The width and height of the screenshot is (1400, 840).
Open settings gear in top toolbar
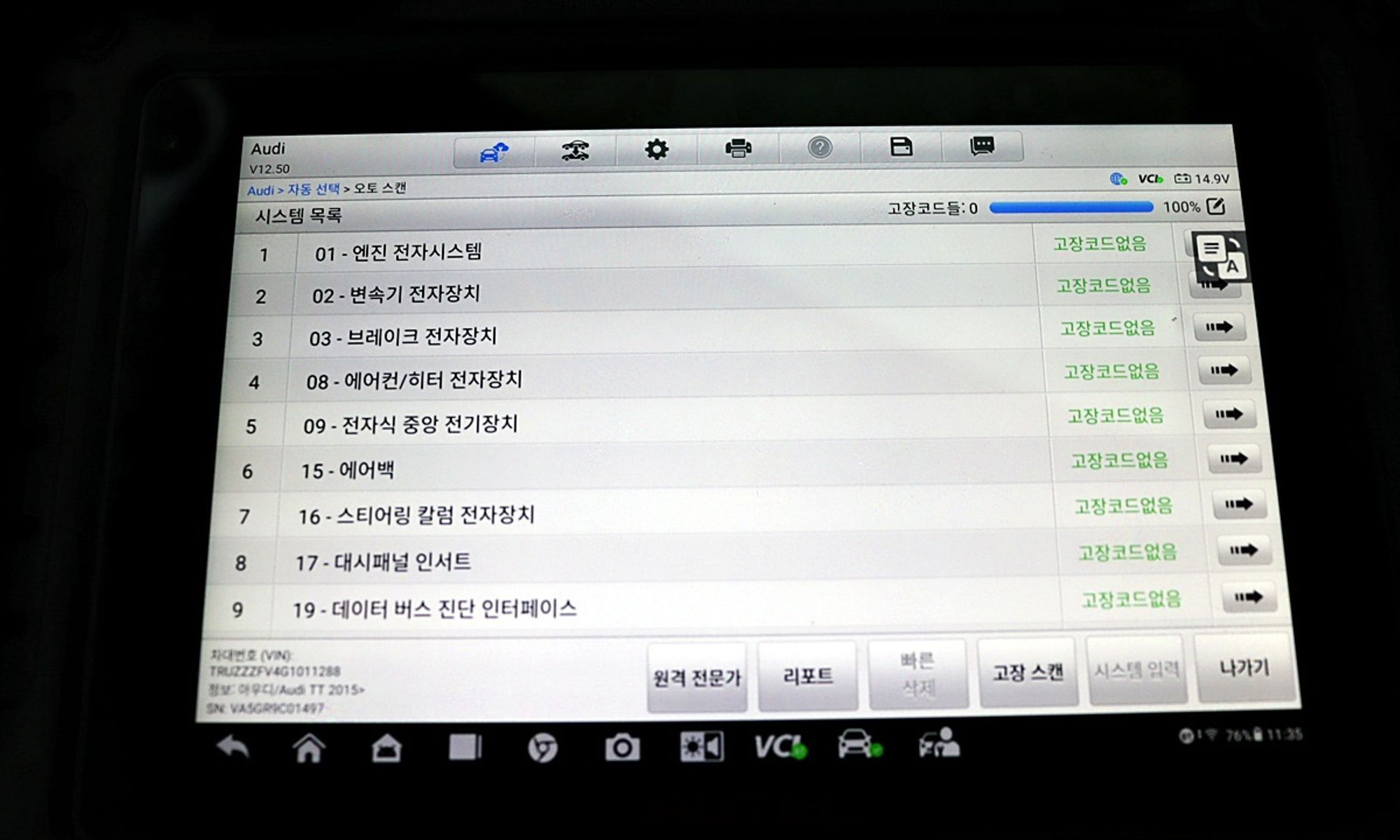click(656, 149)
